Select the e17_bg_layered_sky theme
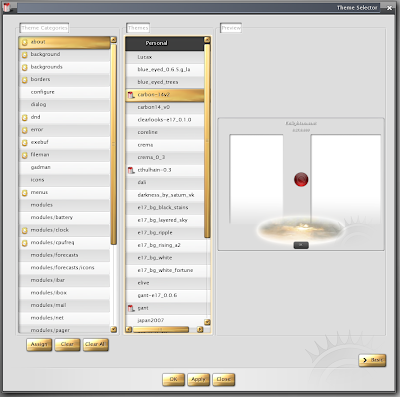Image resolution: width=400 pixels, height=397 pixels. click(x=165, y=221)
